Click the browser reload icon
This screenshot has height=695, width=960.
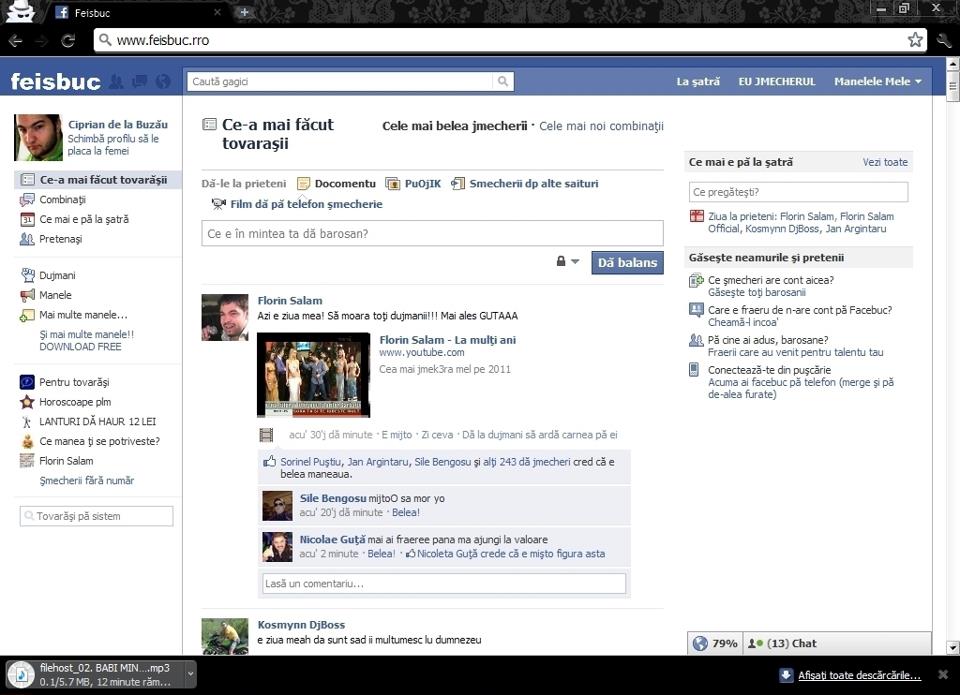click(x=68, y=41)
